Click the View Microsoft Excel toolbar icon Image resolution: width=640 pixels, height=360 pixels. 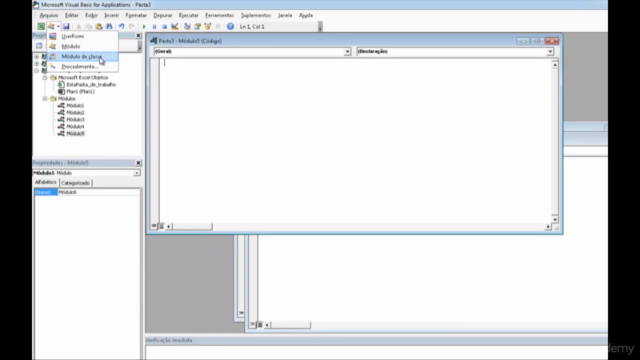pos(41,27)
